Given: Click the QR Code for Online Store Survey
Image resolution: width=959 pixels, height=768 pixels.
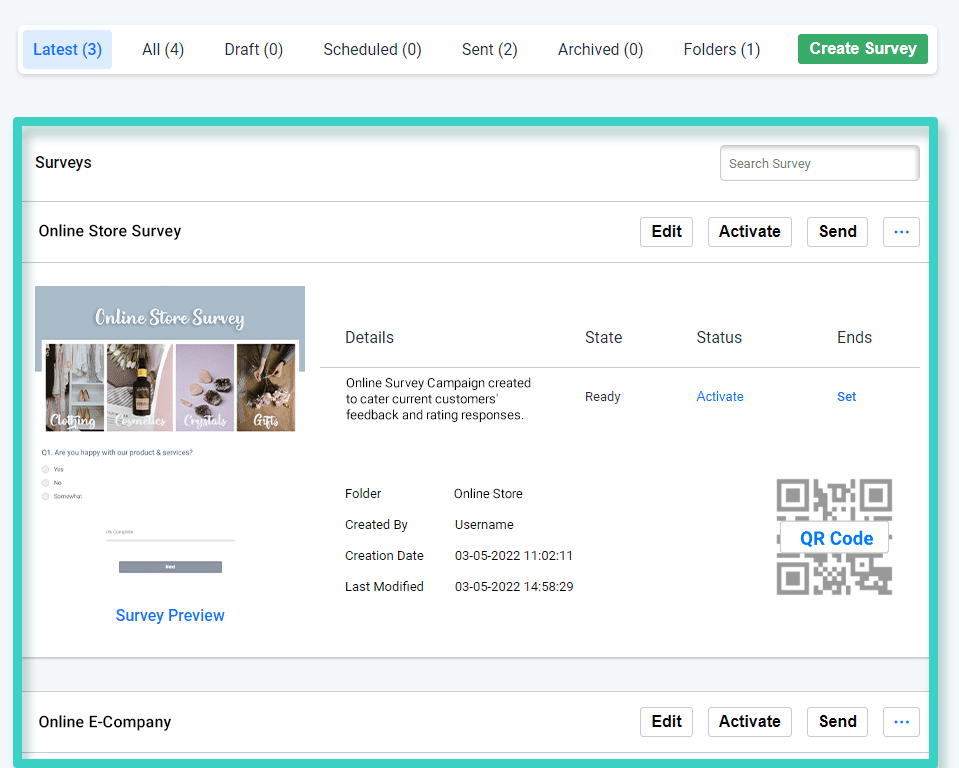Looking at the screenshot, I should (x=834, y=538).
